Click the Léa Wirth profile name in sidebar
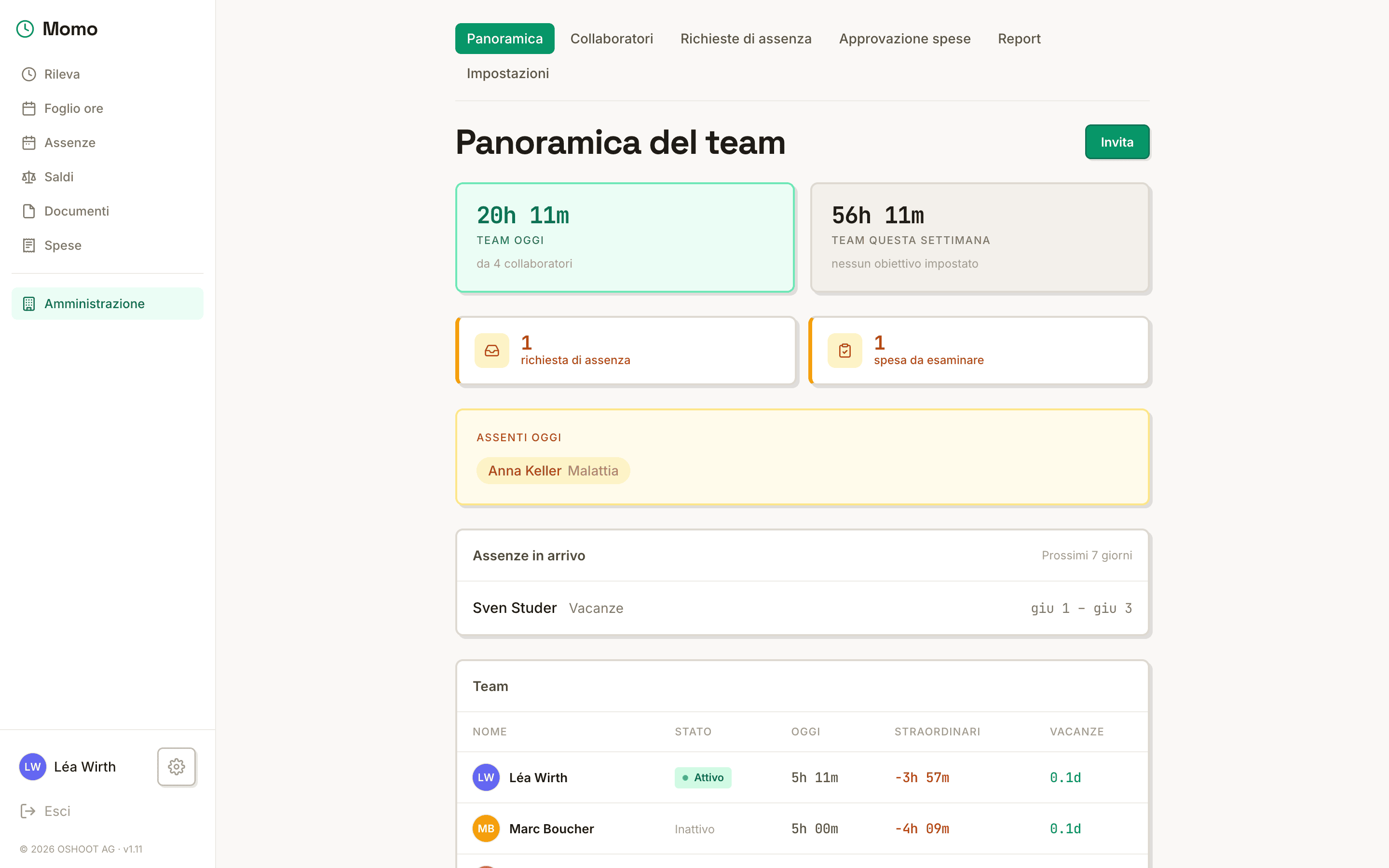Screen dimensions: 1389x868 tap(84, 766)
